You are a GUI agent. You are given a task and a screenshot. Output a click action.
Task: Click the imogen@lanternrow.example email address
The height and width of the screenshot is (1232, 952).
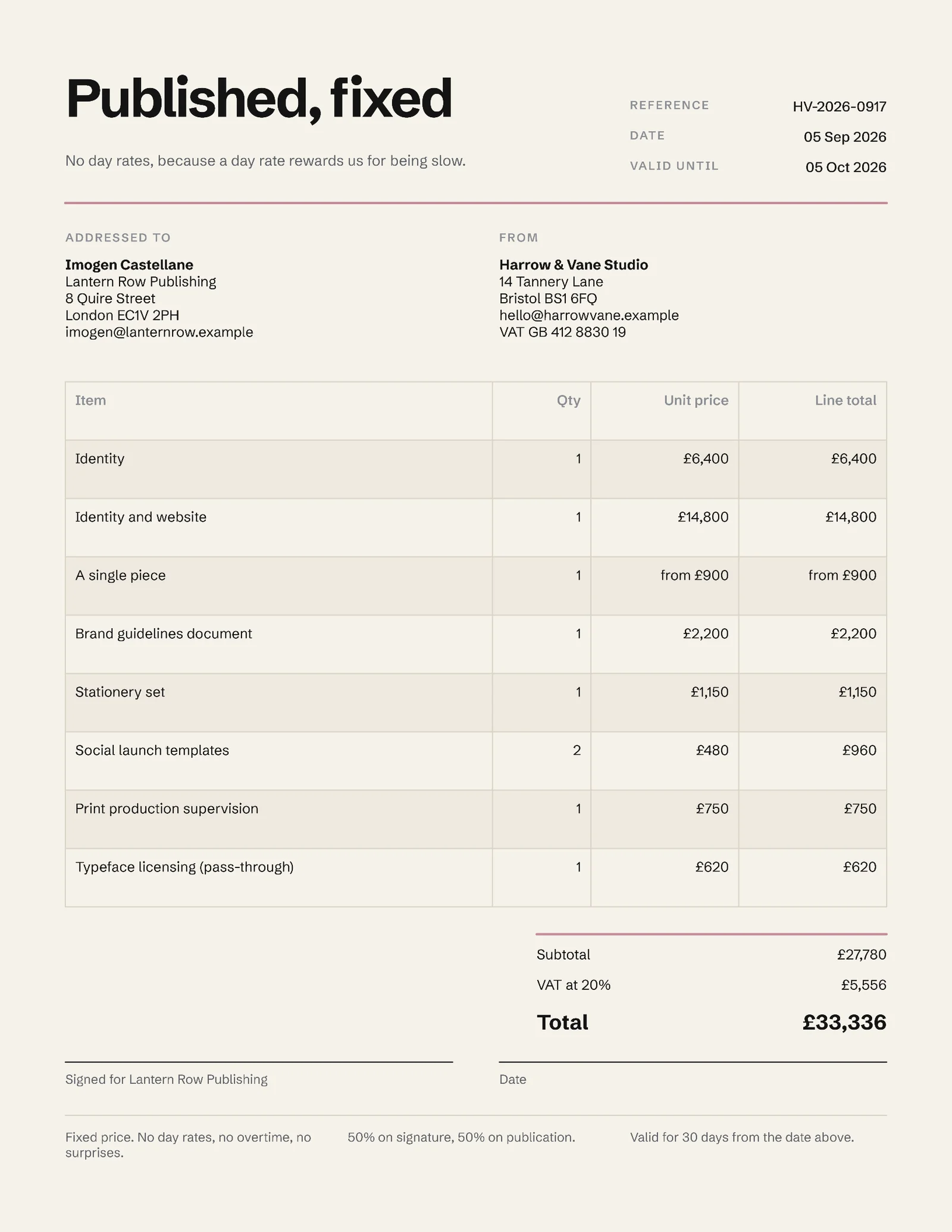(x=159, y=332)
